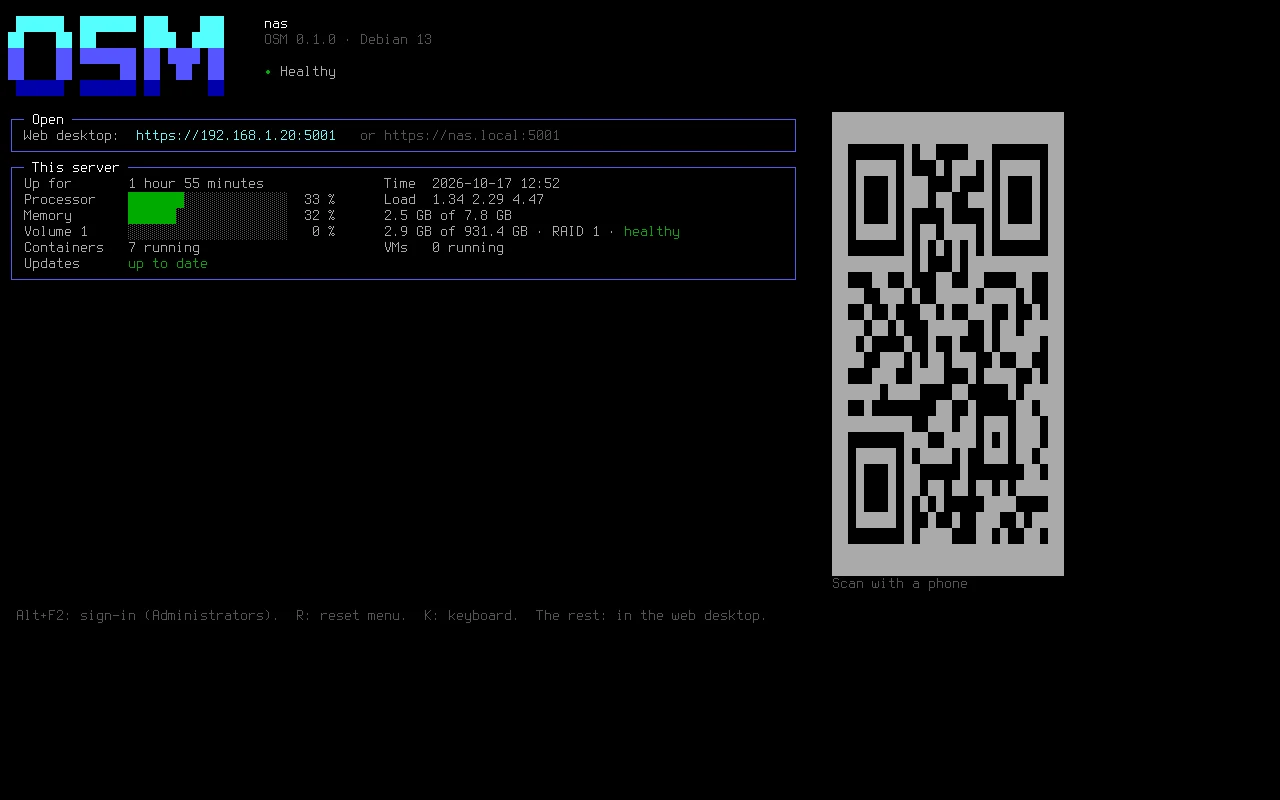The width and height of the screenshot is (1280, 800).
Task: Click the green "healthy" RAID status
Action: click(652, 232)
